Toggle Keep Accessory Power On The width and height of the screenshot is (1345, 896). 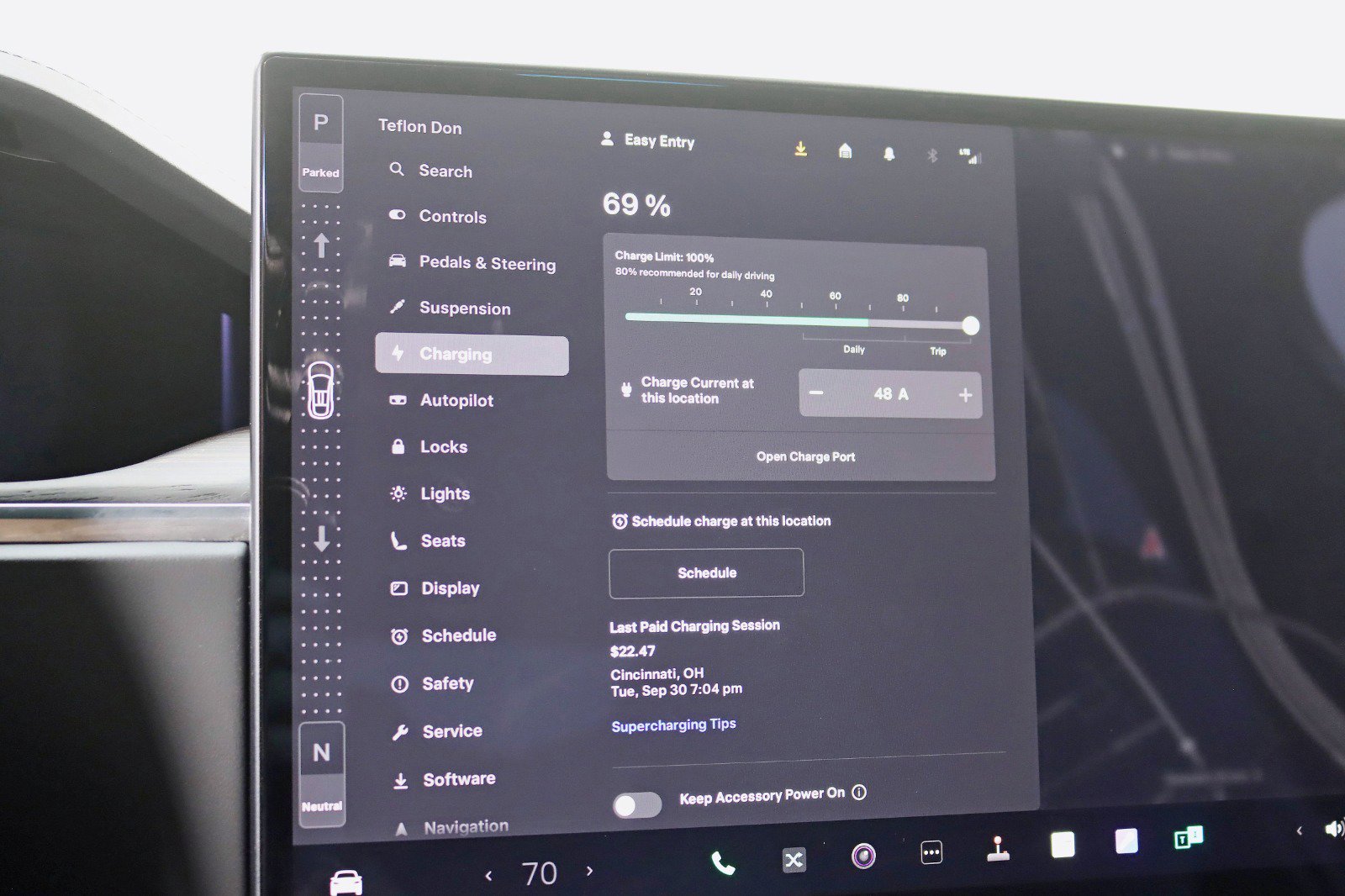tap(637, 804)
